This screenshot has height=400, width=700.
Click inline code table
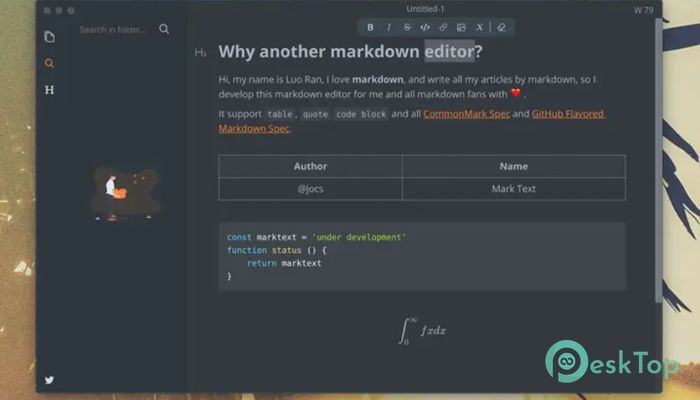(x=280, y=114)
